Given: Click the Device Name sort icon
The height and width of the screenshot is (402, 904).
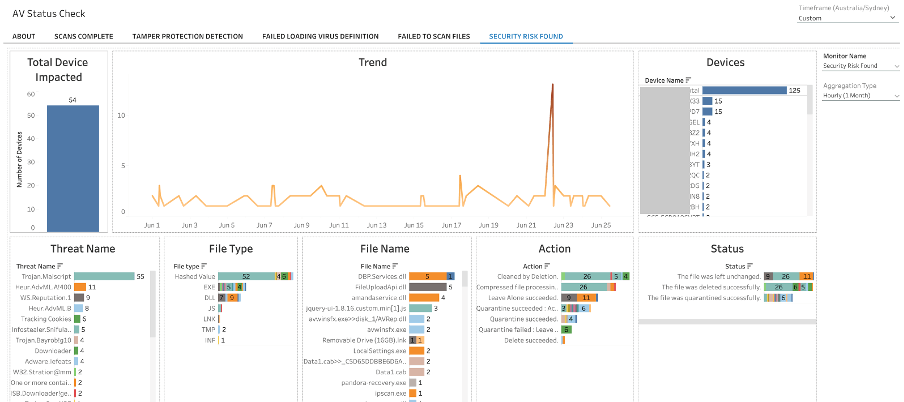Looking at the screenshot, I should pos(688,80).
